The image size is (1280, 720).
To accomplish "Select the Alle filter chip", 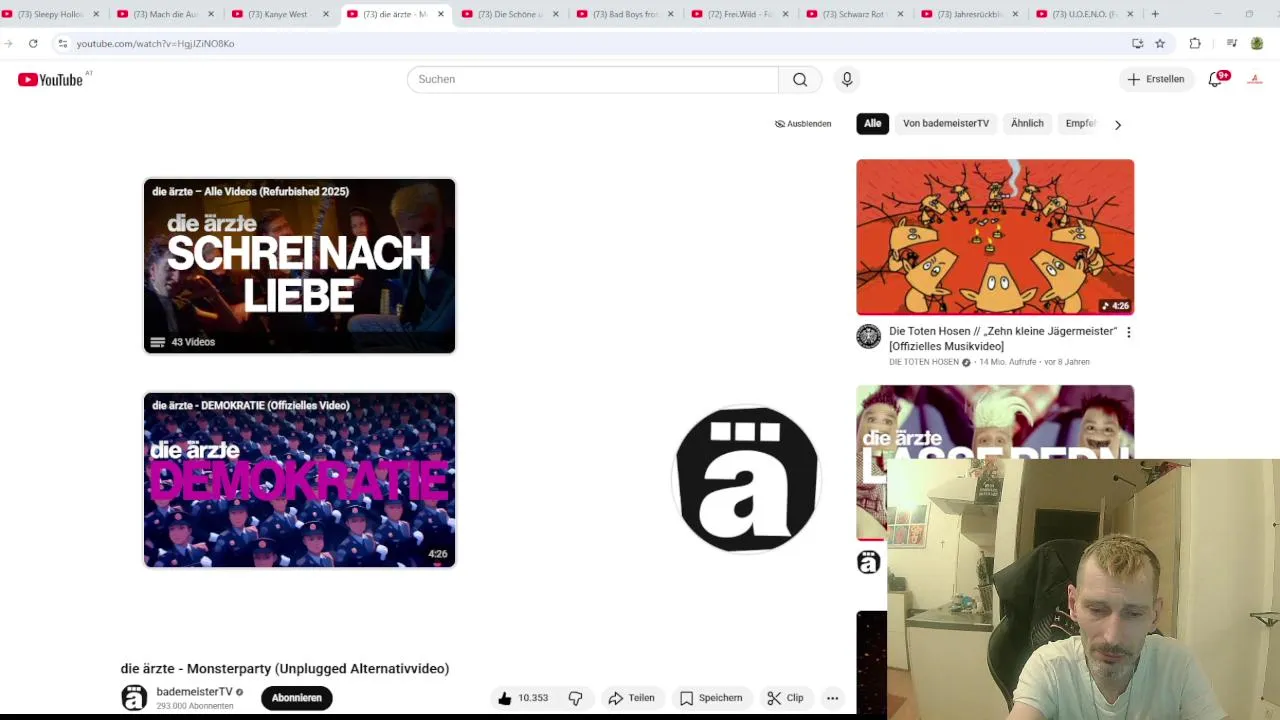I will point(872,124).
